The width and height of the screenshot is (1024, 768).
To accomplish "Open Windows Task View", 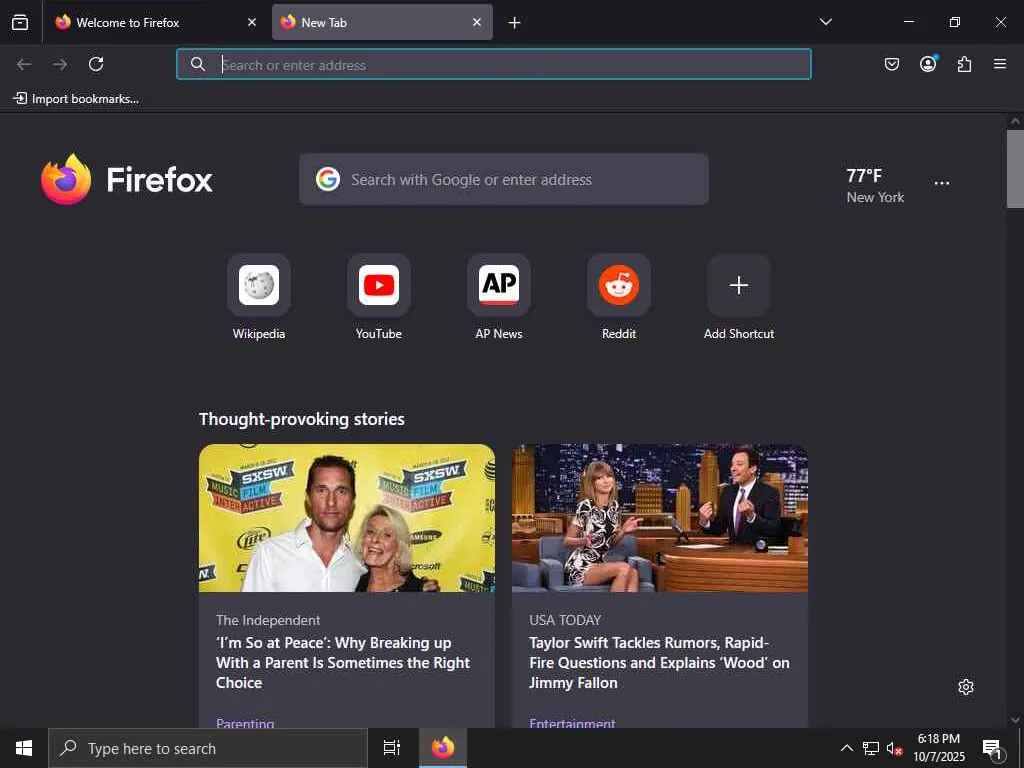I will [x=392, y=748].
